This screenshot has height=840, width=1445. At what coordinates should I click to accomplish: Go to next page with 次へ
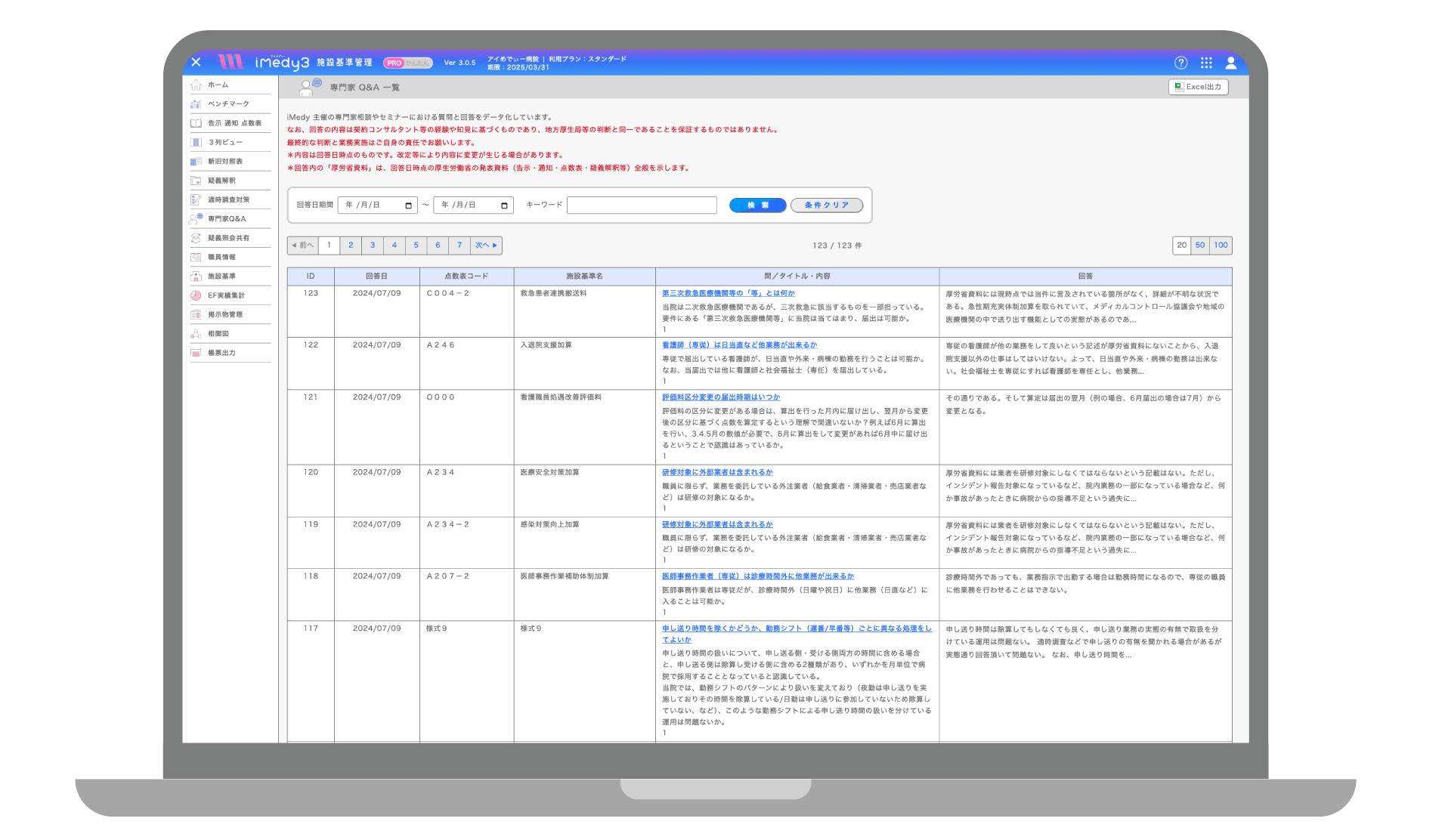(x=486, y=246)
